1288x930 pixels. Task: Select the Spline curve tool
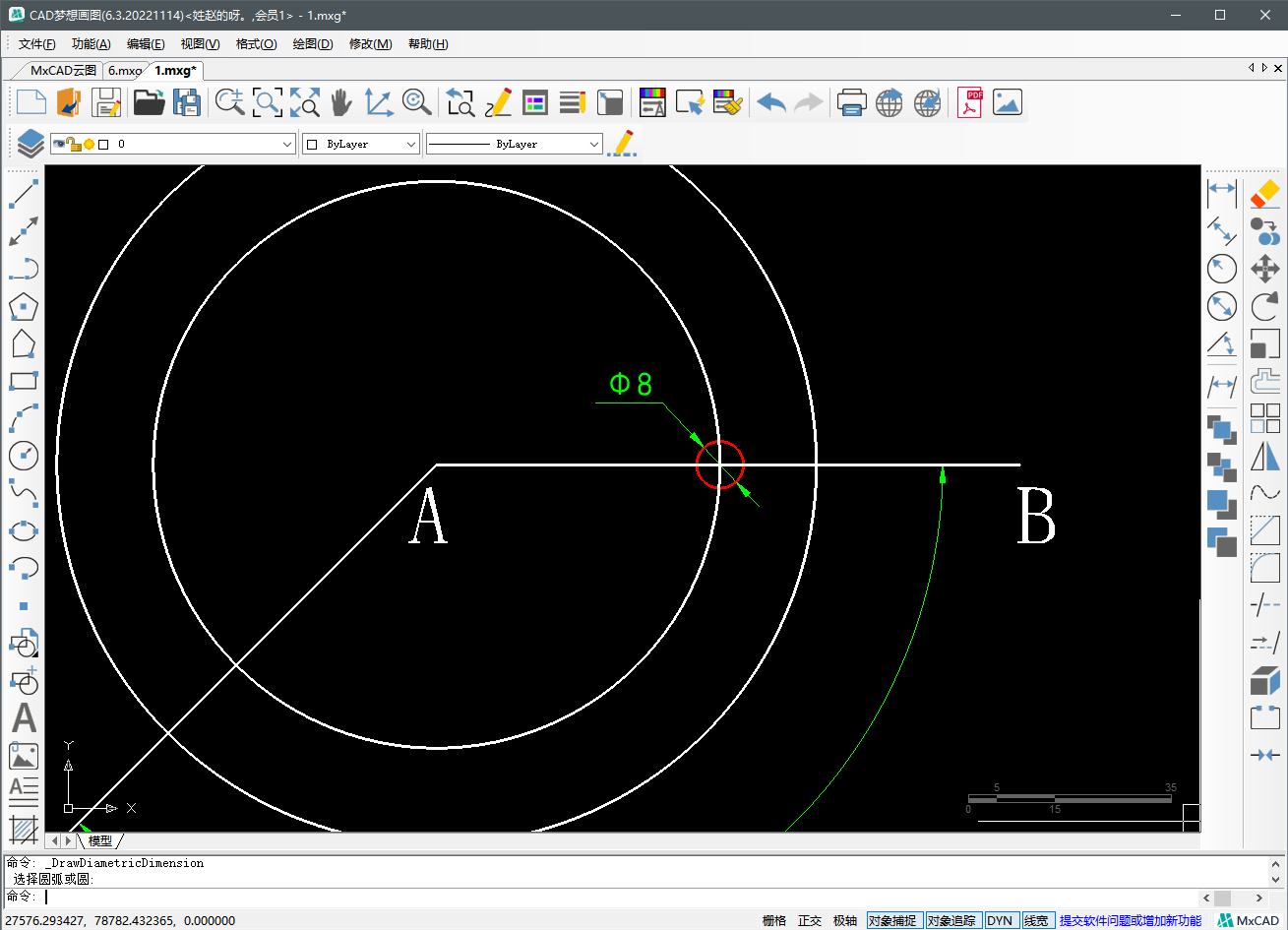pyautogui.click(x=24, y=492)
